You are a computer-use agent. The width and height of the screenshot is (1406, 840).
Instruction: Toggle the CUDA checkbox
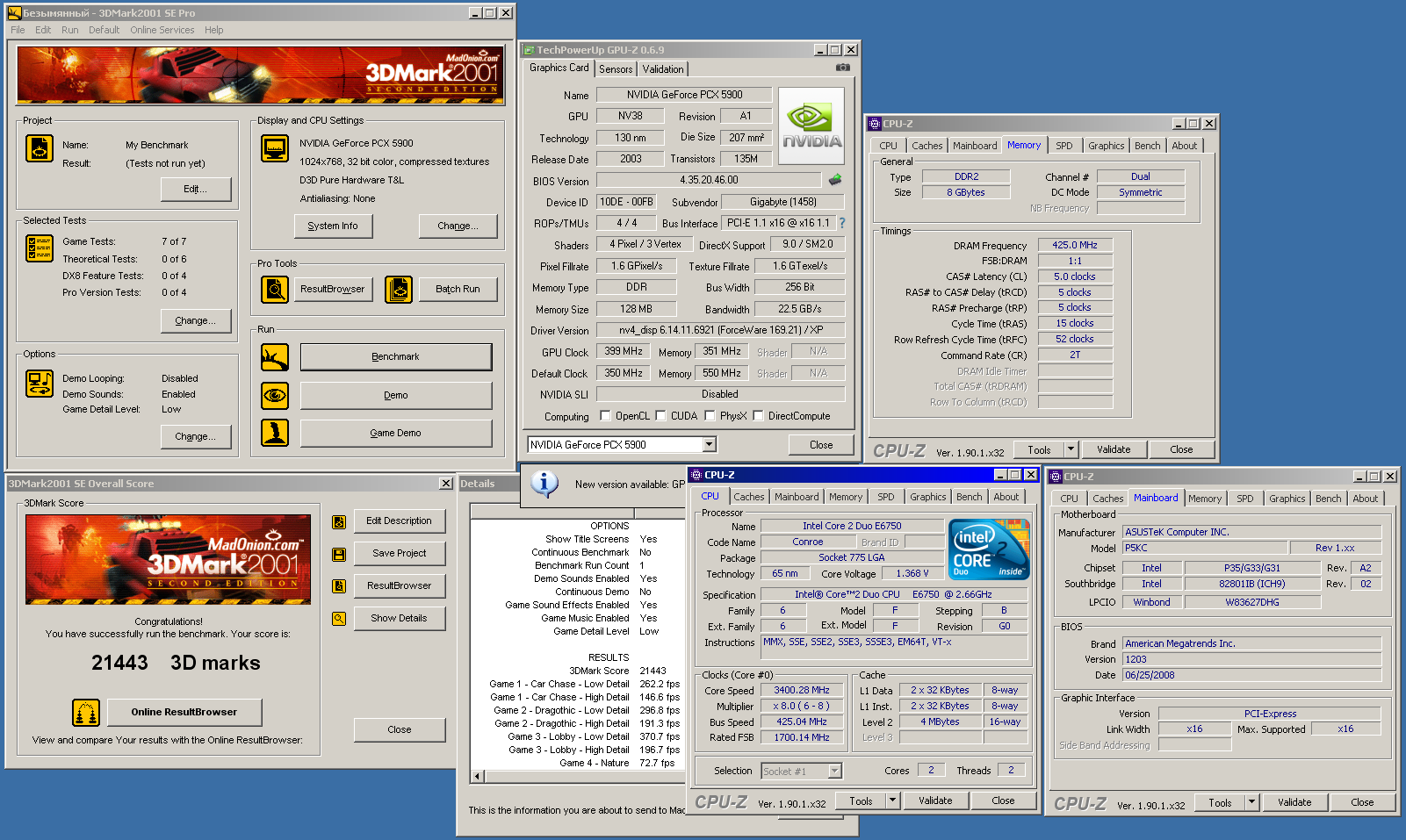pyautogui.click(x=660, y=416)
